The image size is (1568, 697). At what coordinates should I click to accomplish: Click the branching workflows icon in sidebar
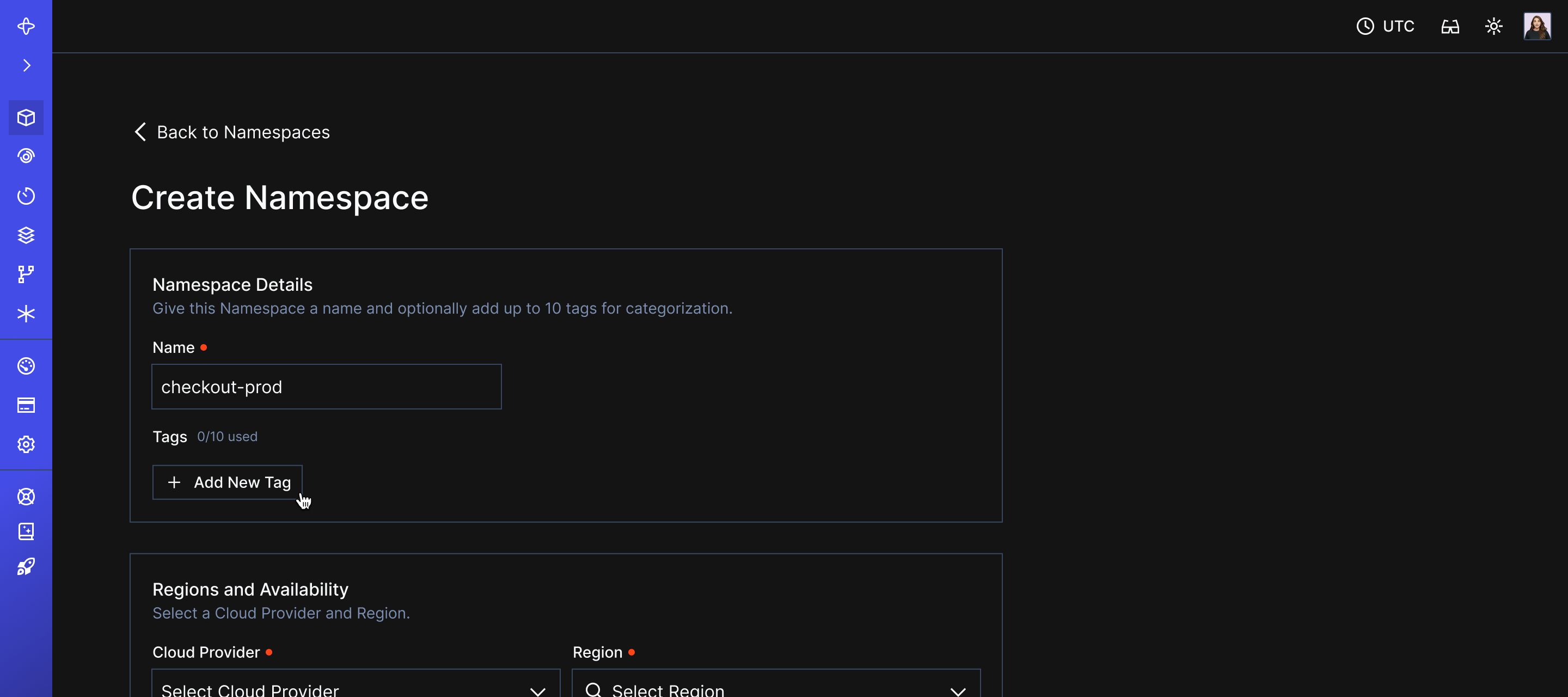[26, 274]
